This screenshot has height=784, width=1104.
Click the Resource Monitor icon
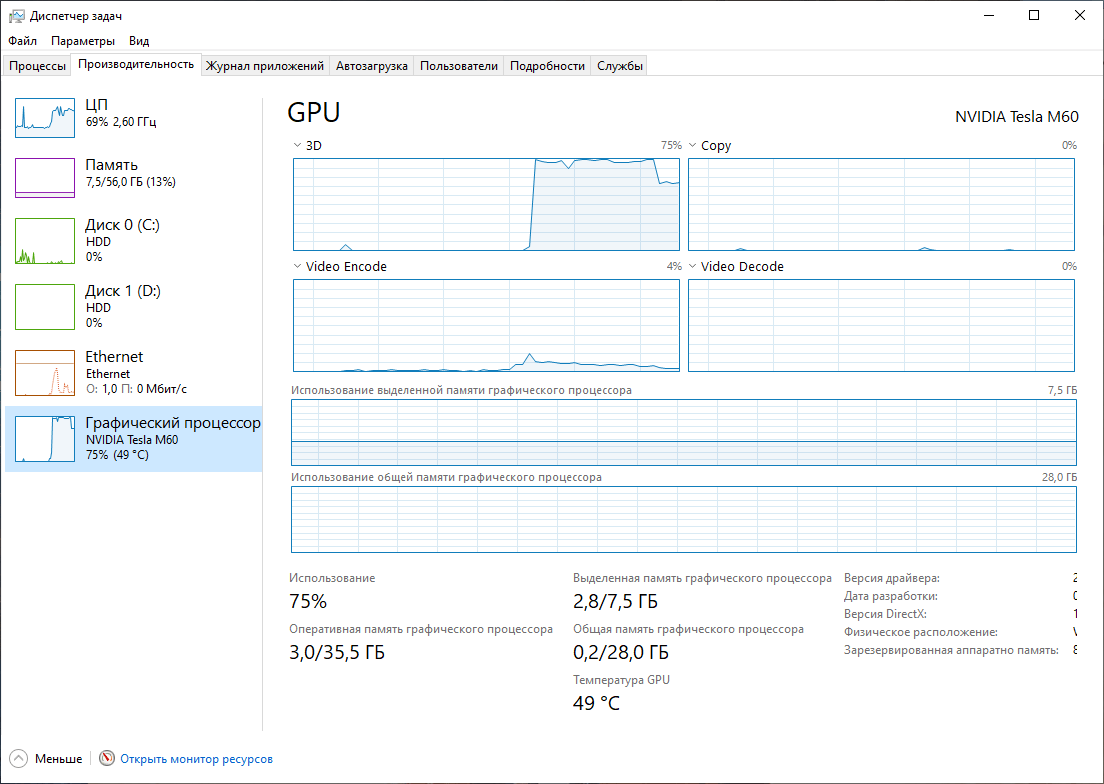107,759
